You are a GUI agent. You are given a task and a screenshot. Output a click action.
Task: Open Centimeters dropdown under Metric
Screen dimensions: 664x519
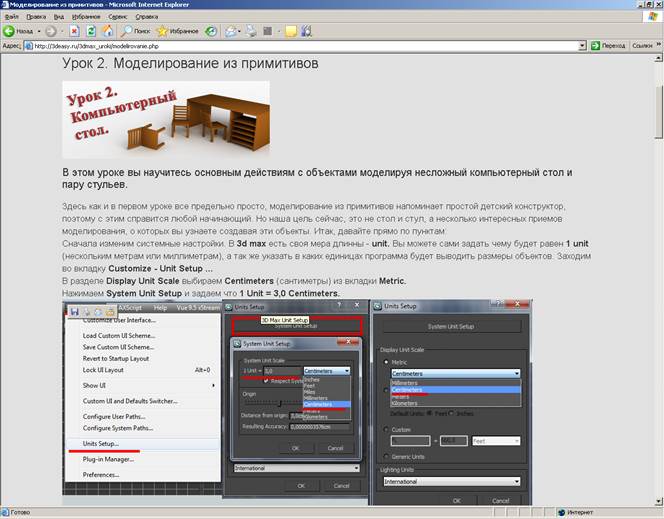tap(456, 374)
